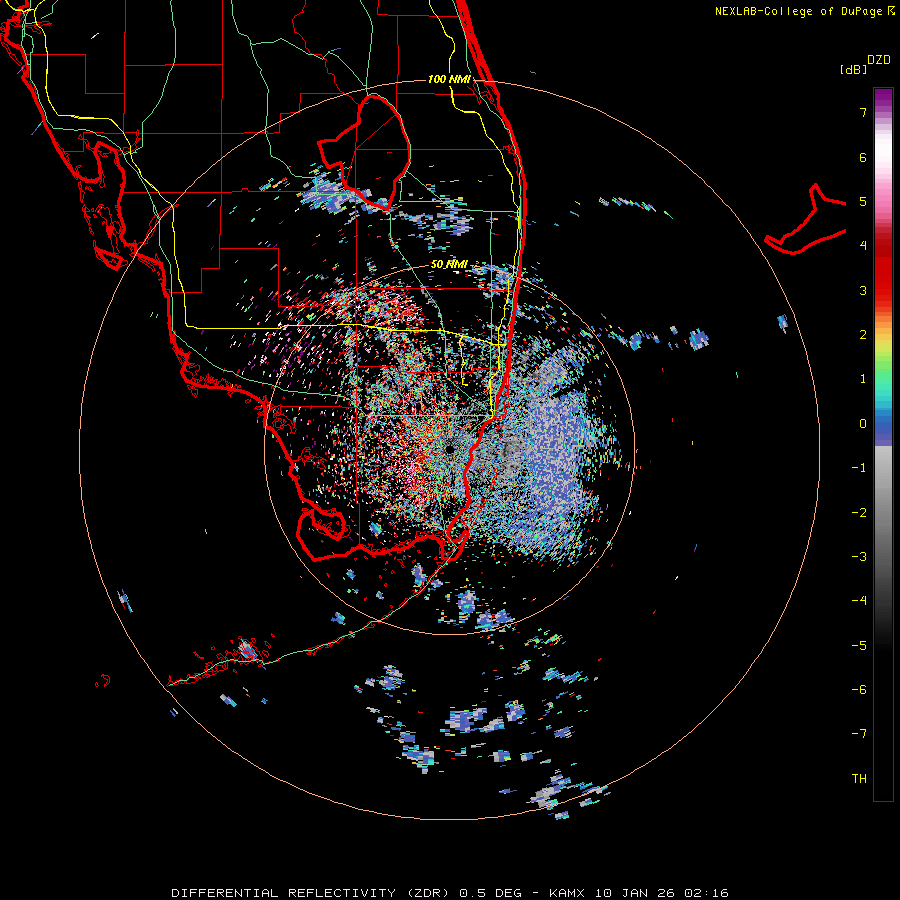Select the -1 value on the color scale
900x900 pixels.
859,468
